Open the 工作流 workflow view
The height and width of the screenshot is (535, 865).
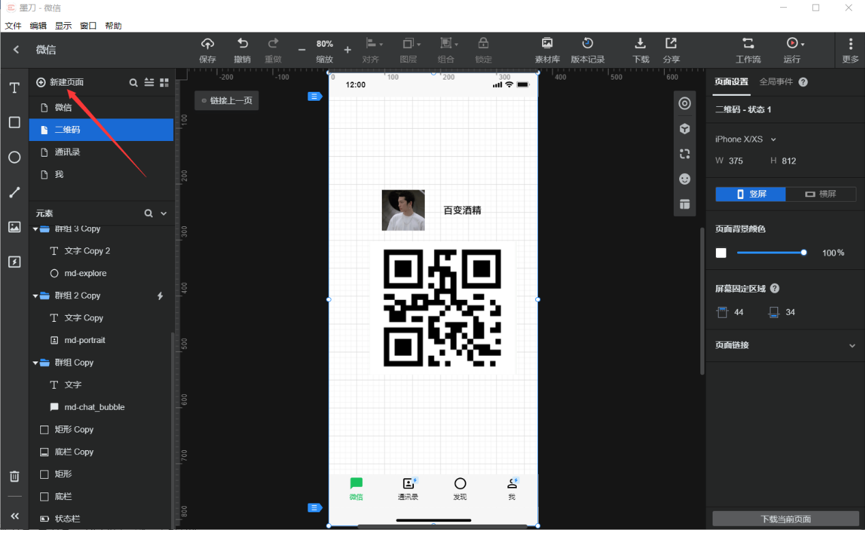click(x=748, y=50)
